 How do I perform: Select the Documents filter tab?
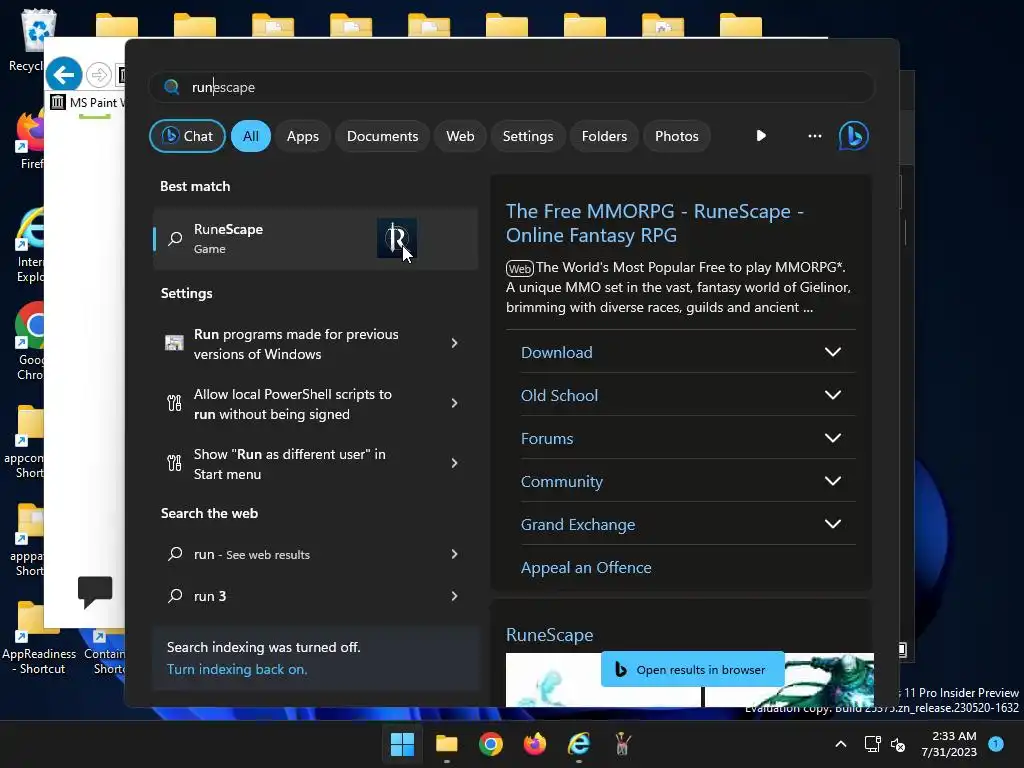[x=382, y=136]
